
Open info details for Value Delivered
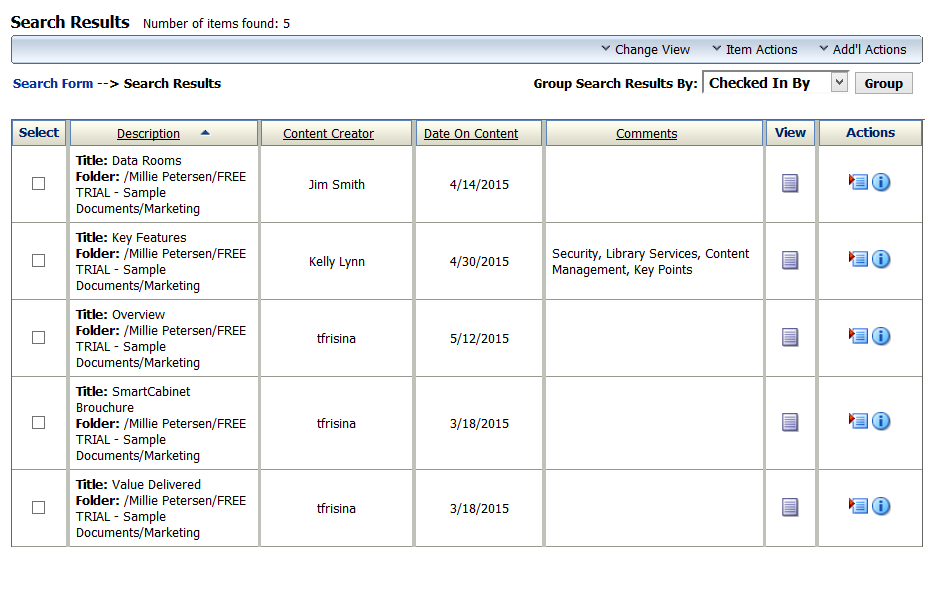click(881, 506)
